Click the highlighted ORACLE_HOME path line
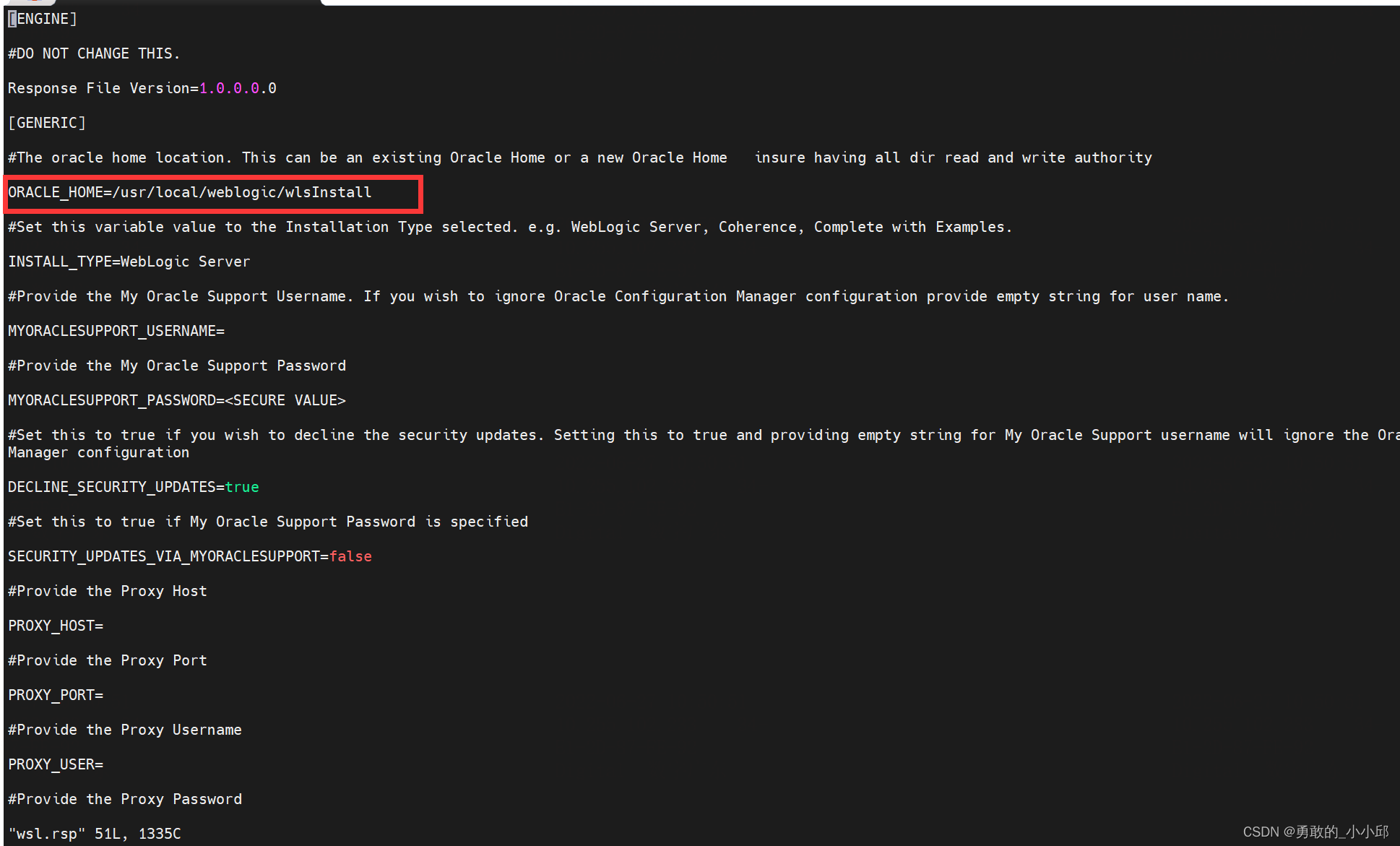The height and width of the screenshot is (846, 1400). coord(190,192)
